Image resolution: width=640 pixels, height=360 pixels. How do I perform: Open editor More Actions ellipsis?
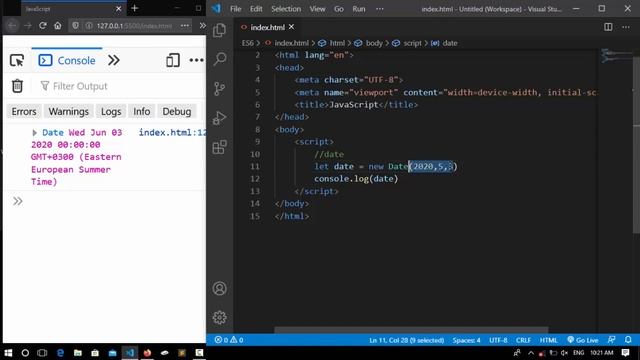coord(626,27)
